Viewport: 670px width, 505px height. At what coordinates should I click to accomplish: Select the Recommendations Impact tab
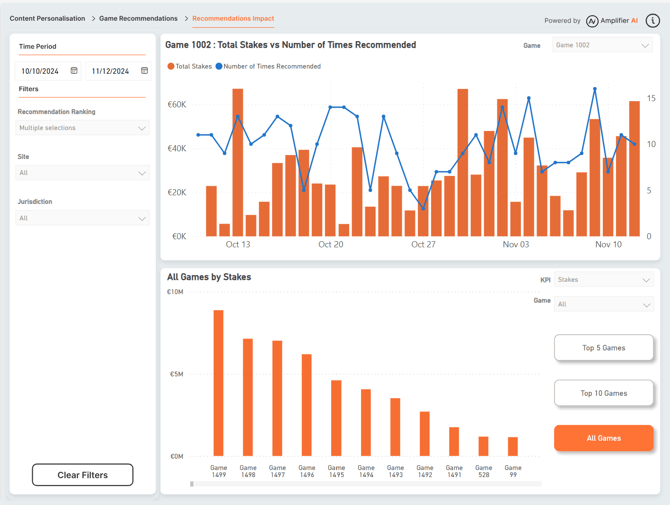[232, 19]
